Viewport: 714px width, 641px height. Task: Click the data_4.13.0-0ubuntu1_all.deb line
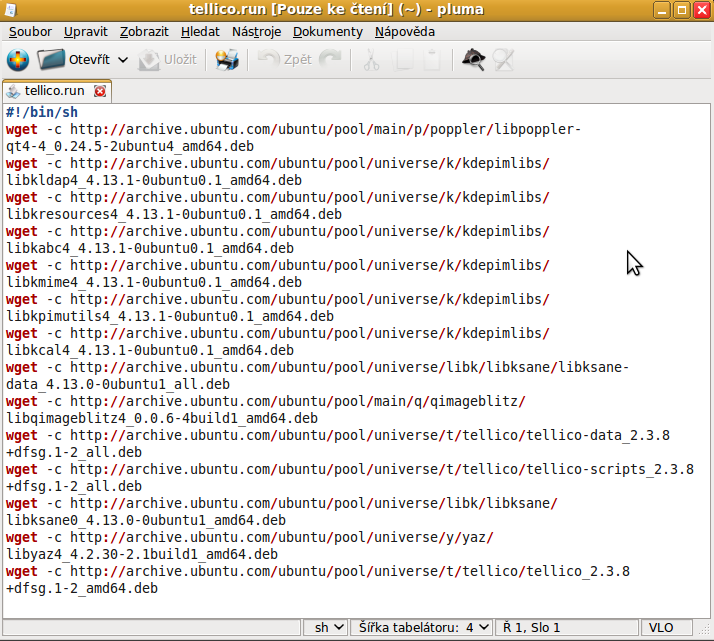[x=118, y=384]
